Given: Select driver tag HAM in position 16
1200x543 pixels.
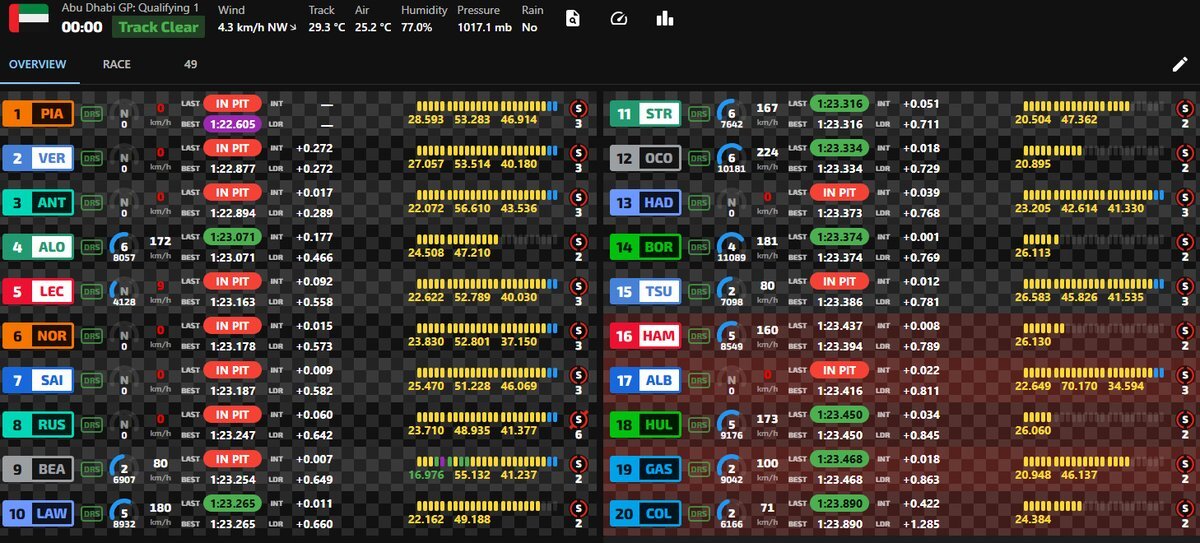Looking at the screenshot, I should (645, 337).
